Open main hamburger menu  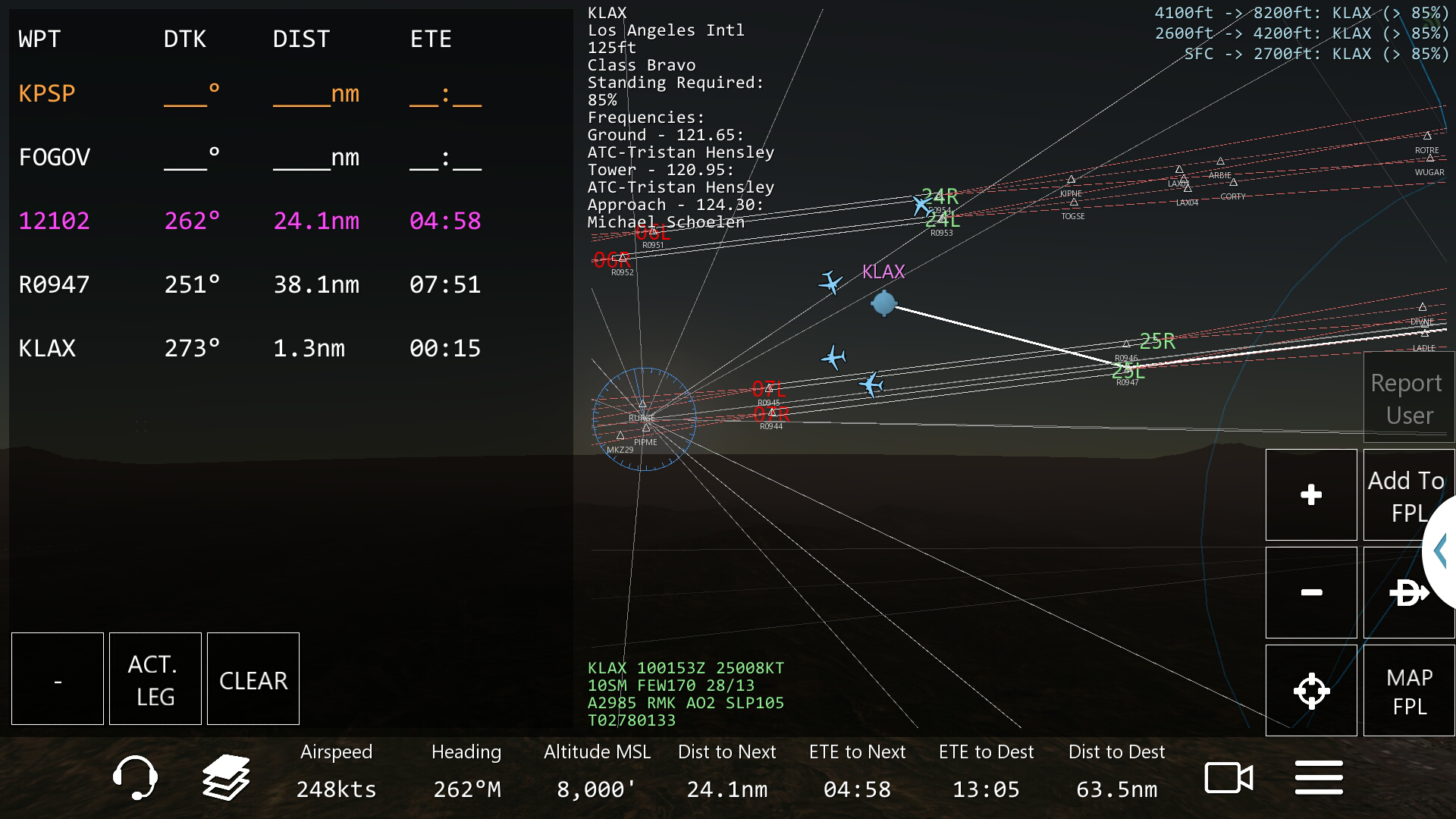click(x=1319, y=778)
